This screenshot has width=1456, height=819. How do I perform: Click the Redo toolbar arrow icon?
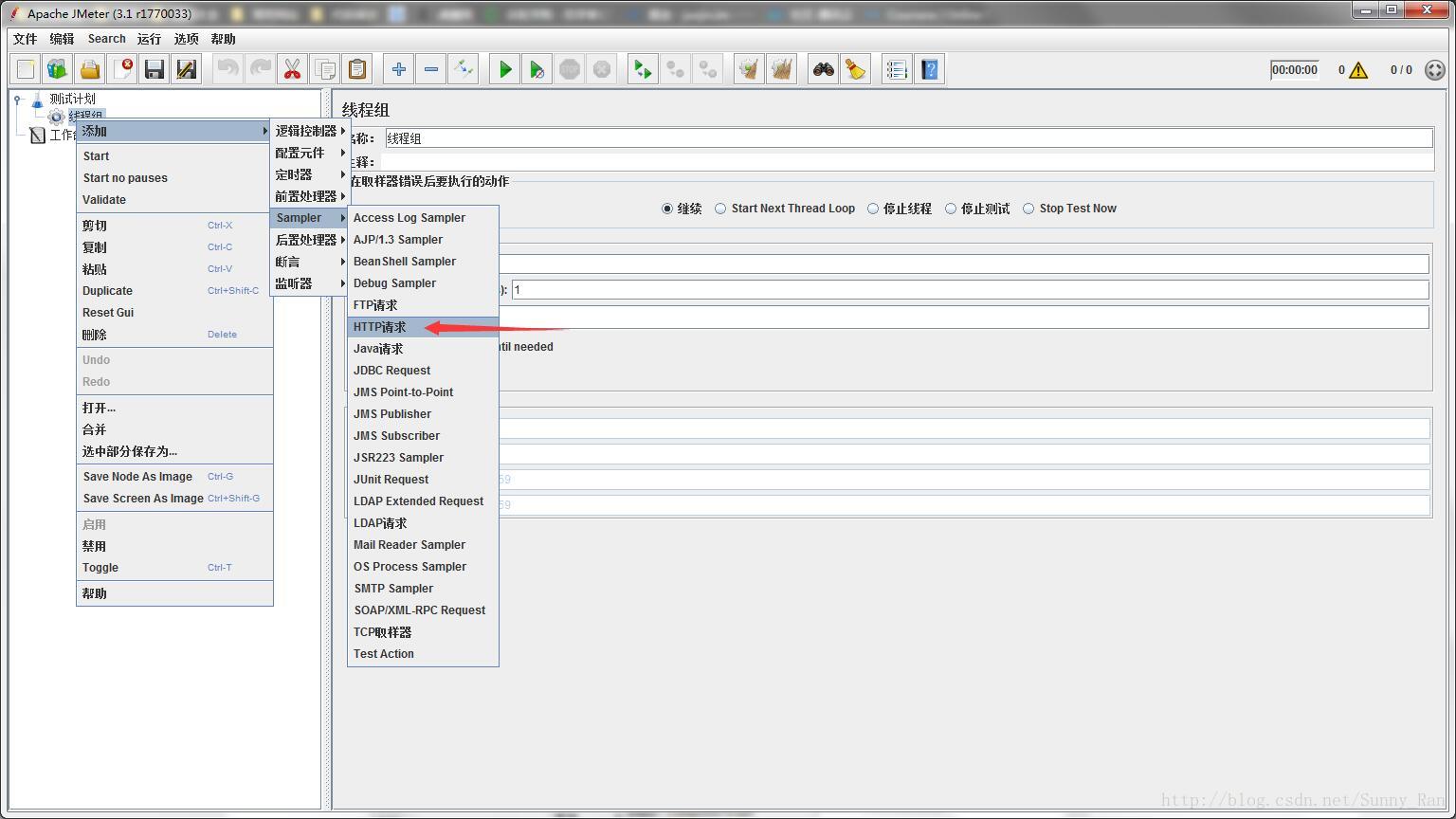coord(260,69)
